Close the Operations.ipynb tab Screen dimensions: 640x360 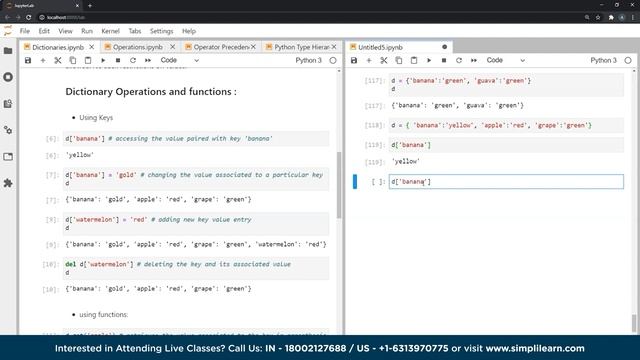pyautogui.click(x=173, y=47)
